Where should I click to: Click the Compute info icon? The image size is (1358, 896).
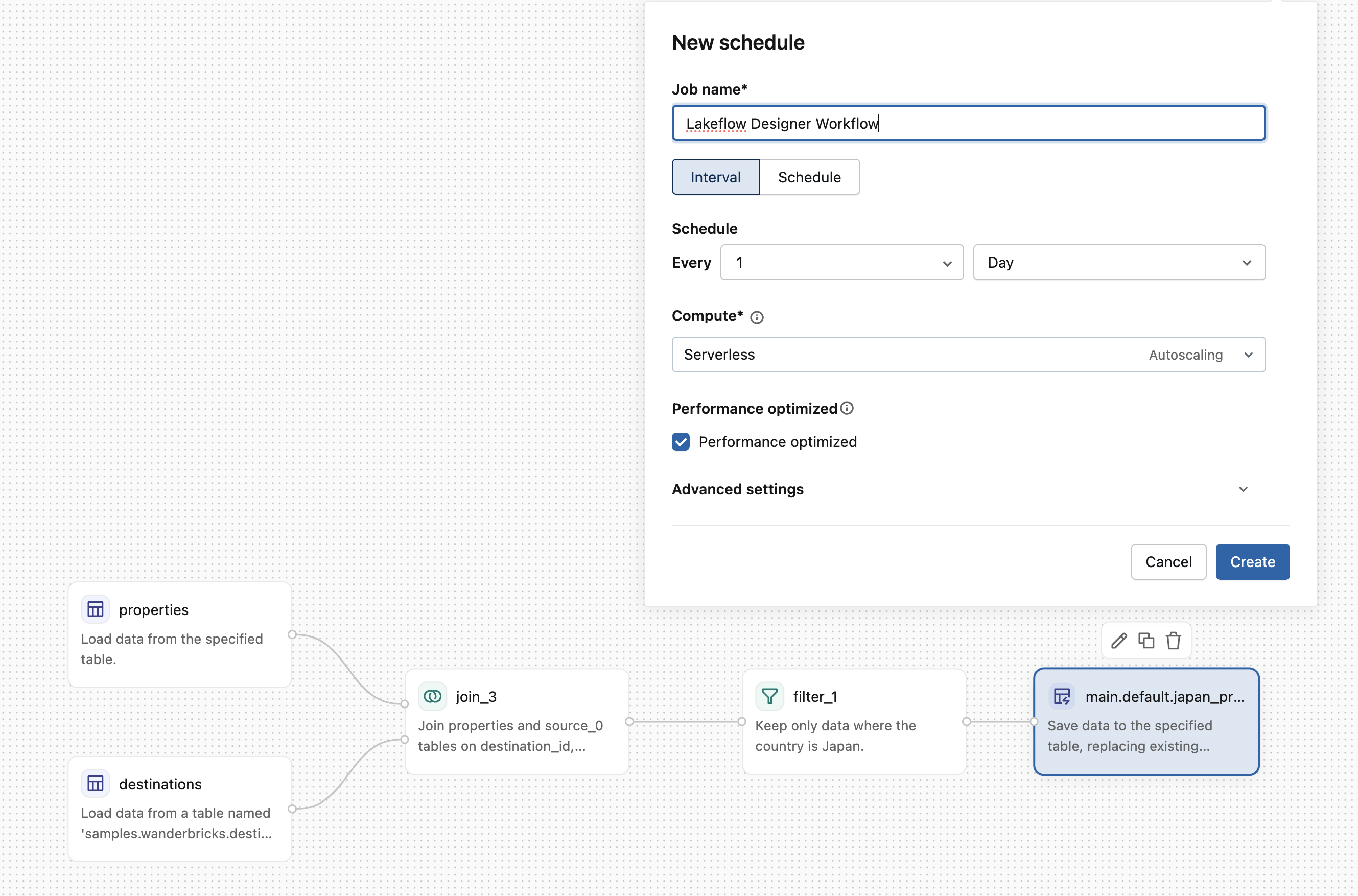[756, 317]
